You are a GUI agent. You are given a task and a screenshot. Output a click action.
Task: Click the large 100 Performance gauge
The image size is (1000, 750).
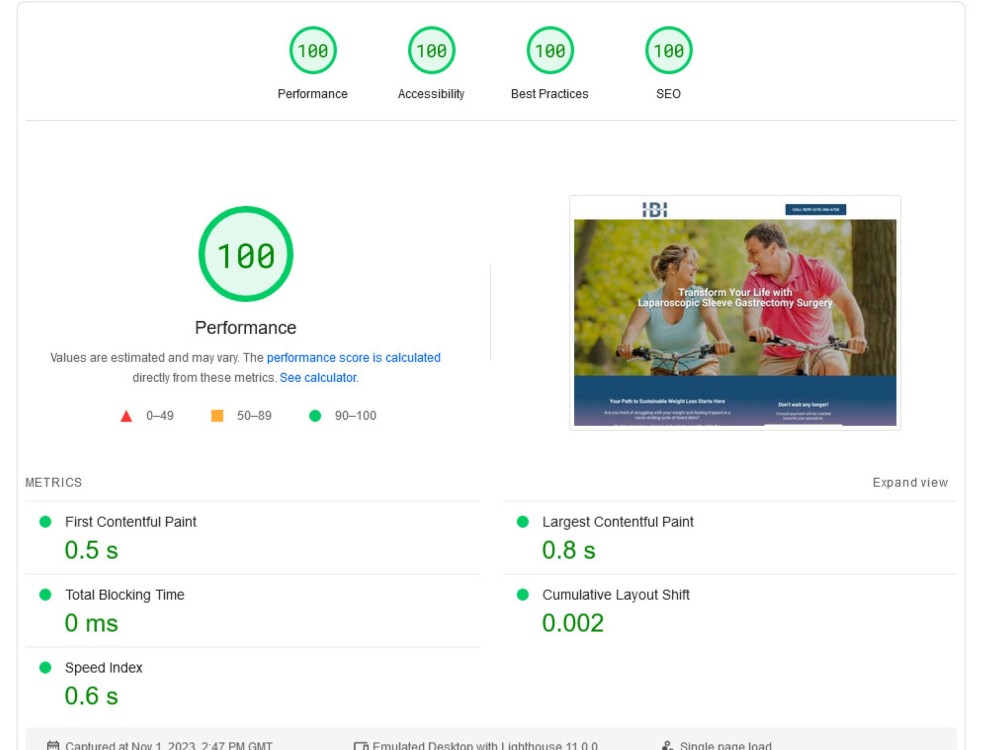pyautogui.click(x=246, y=254)
